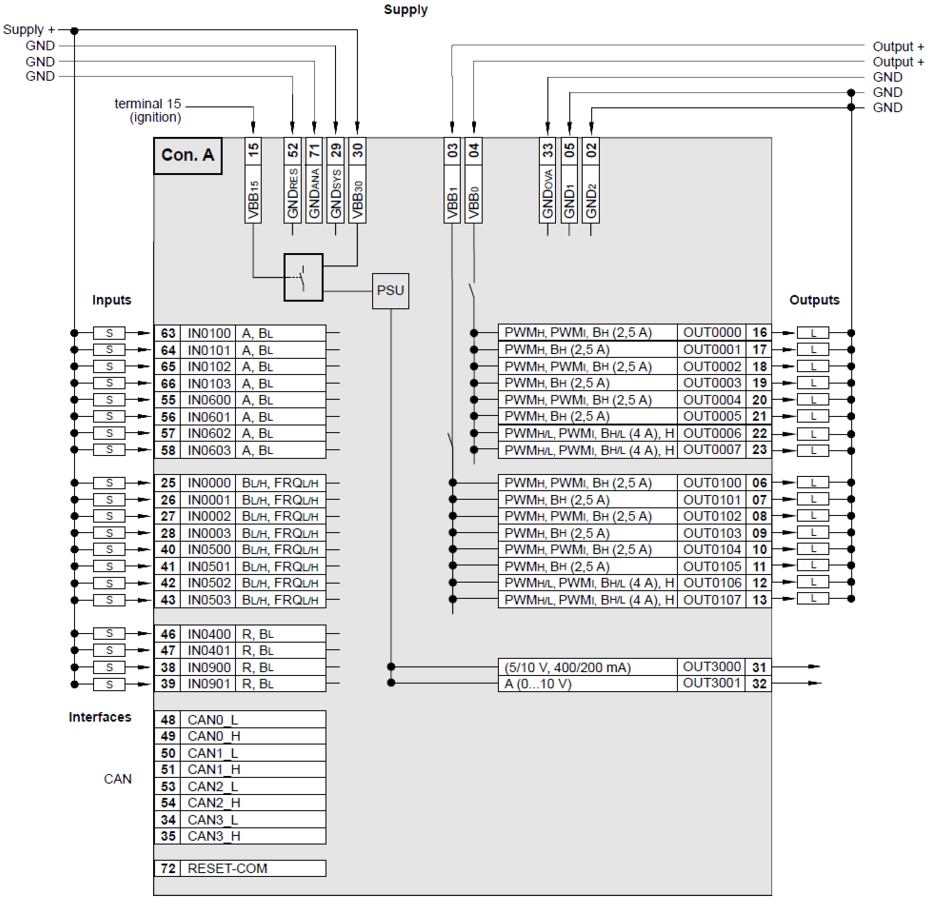Toggle the switch below VBB0 pin
The image size is (930, 910).
(473, 290)
